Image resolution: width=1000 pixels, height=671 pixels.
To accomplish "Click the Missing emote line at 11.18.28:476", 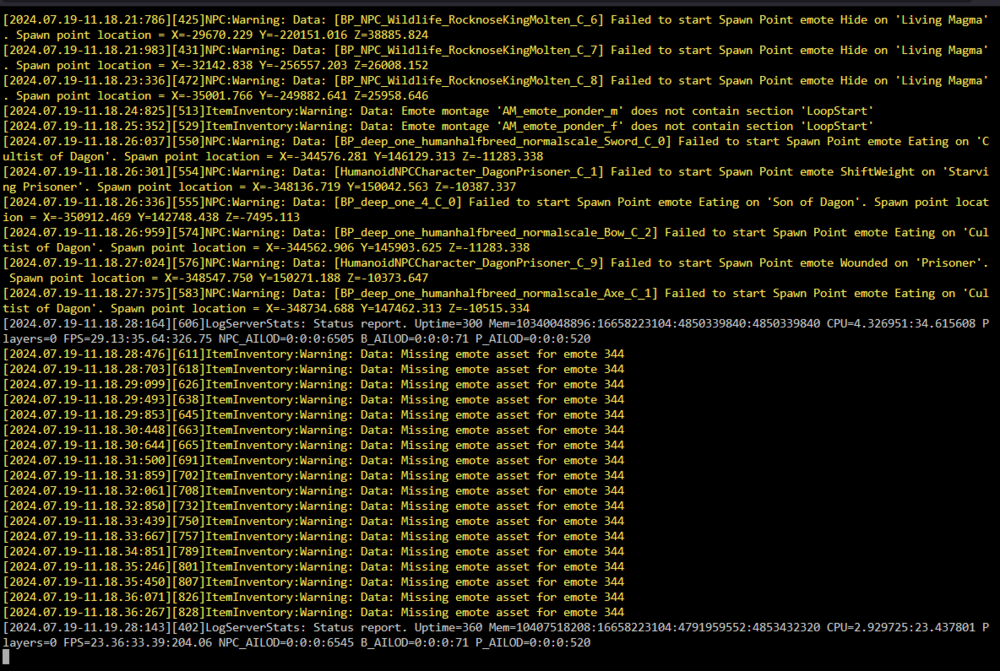I will (x=313, y=354).
